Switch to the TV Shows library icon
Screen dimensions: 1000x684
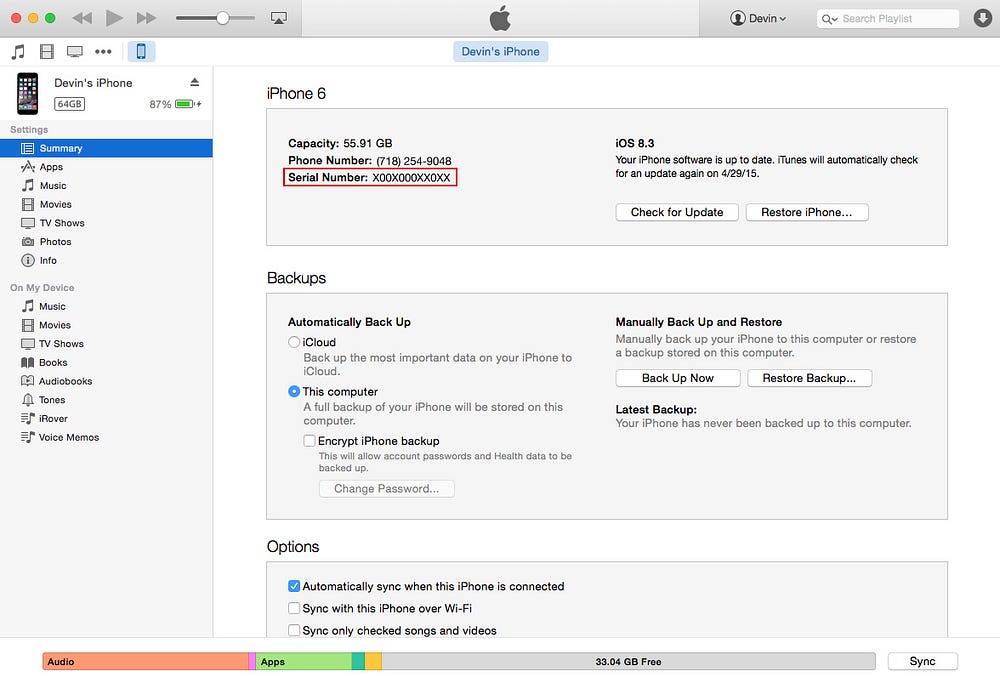[75, 52]
